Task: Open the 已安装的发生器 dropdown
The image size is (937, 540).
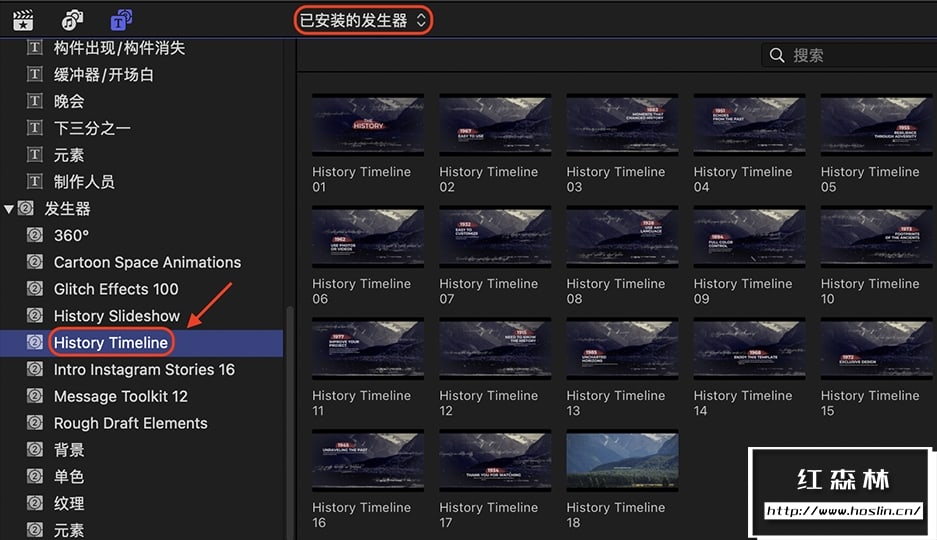Action: tap(363, 20)
